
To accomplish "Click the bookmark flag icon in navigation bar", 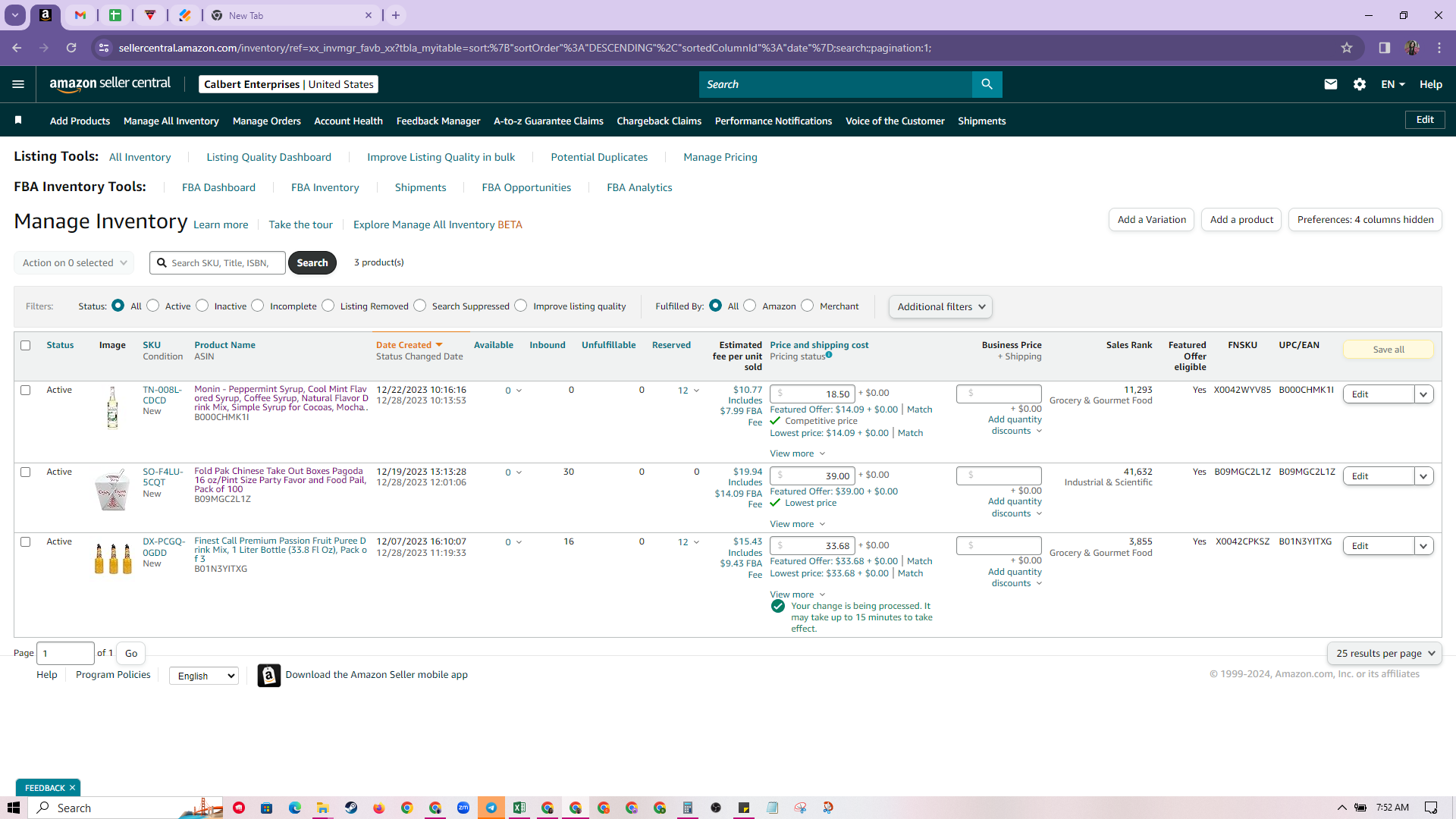I will point(18,120).
